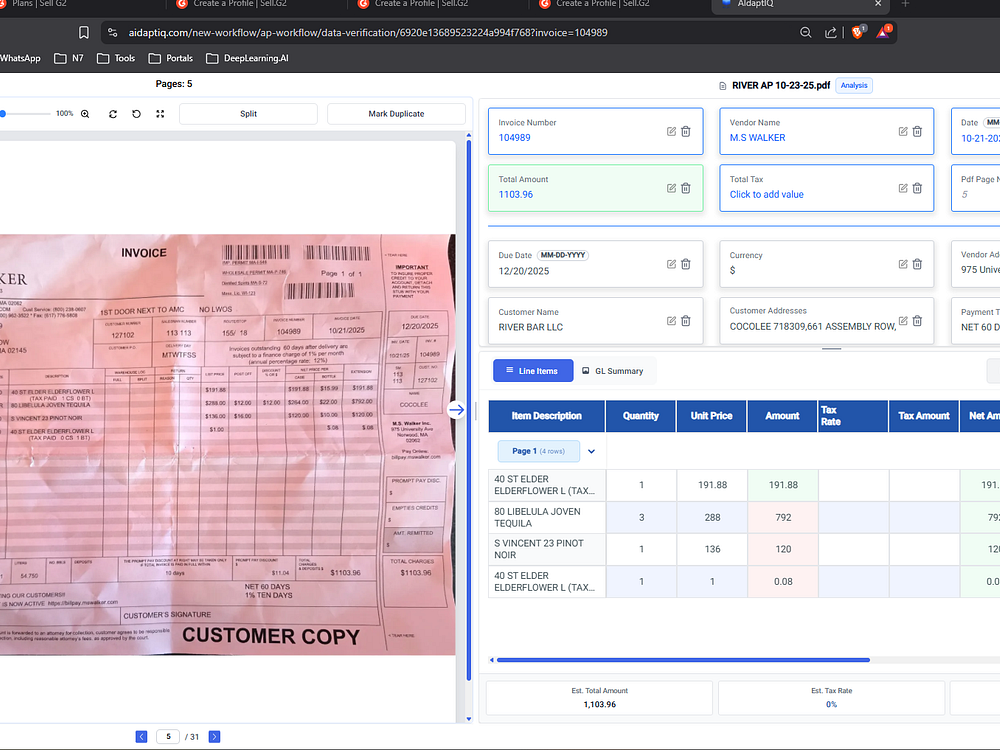
Task: Go to previous PDF page
Action: coord(142,737)
